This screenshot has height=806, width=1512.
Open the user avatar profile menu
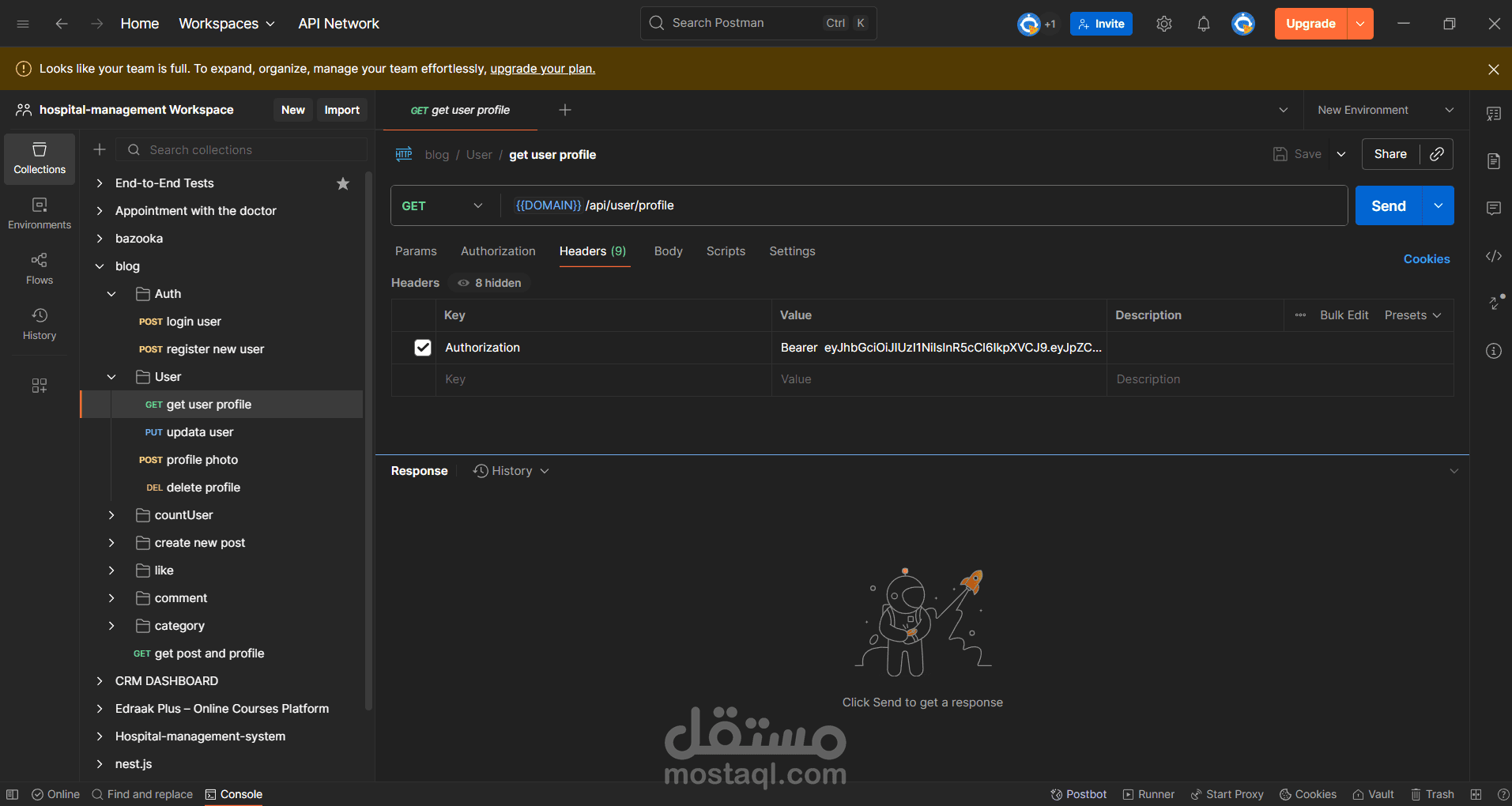pyautogui.click(x=1243, y=24)
